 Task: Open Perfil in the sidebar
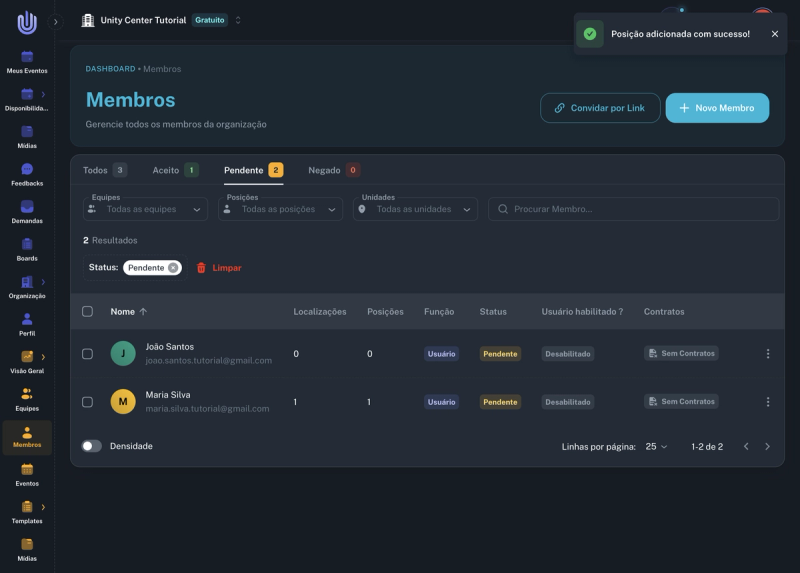pyautogui.click(x=27, y=325)
